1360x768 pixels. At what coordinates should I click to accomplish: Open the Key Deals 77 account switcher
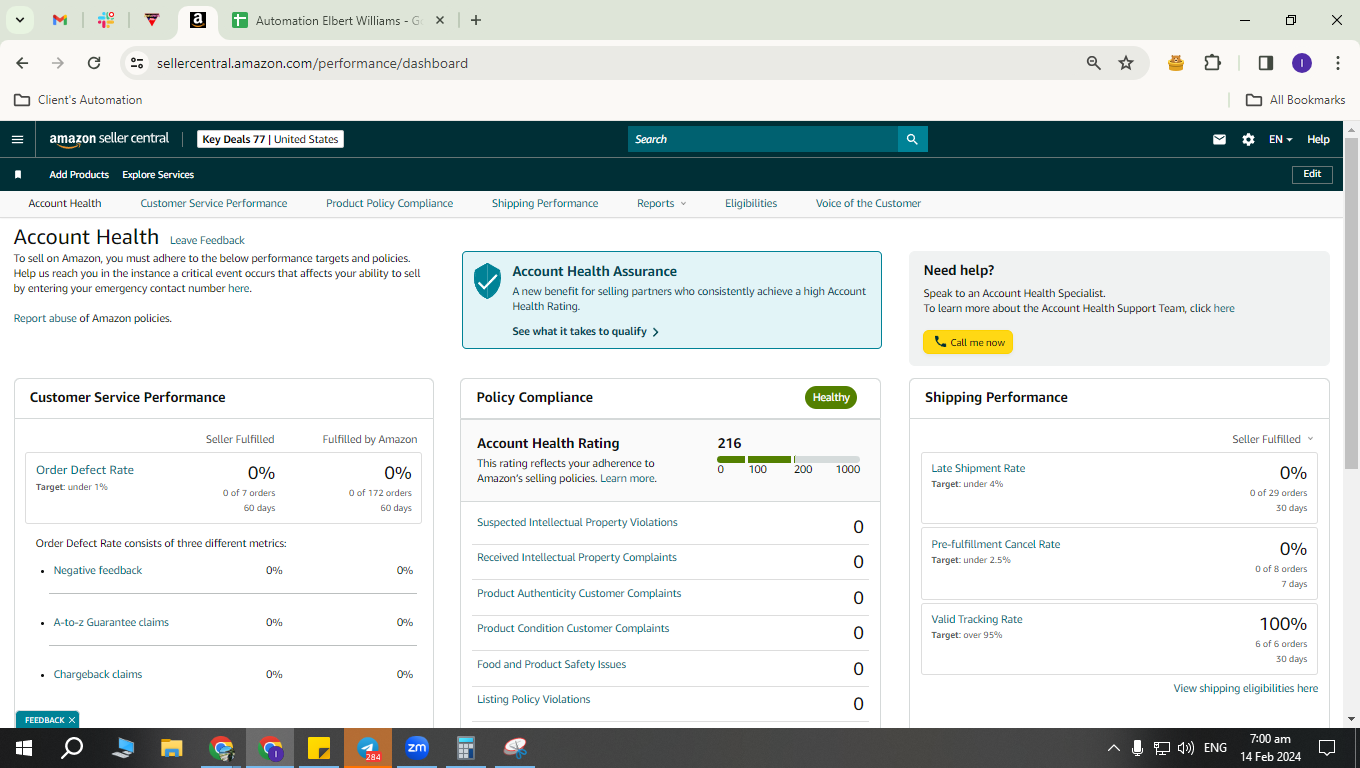click(270, 139)
